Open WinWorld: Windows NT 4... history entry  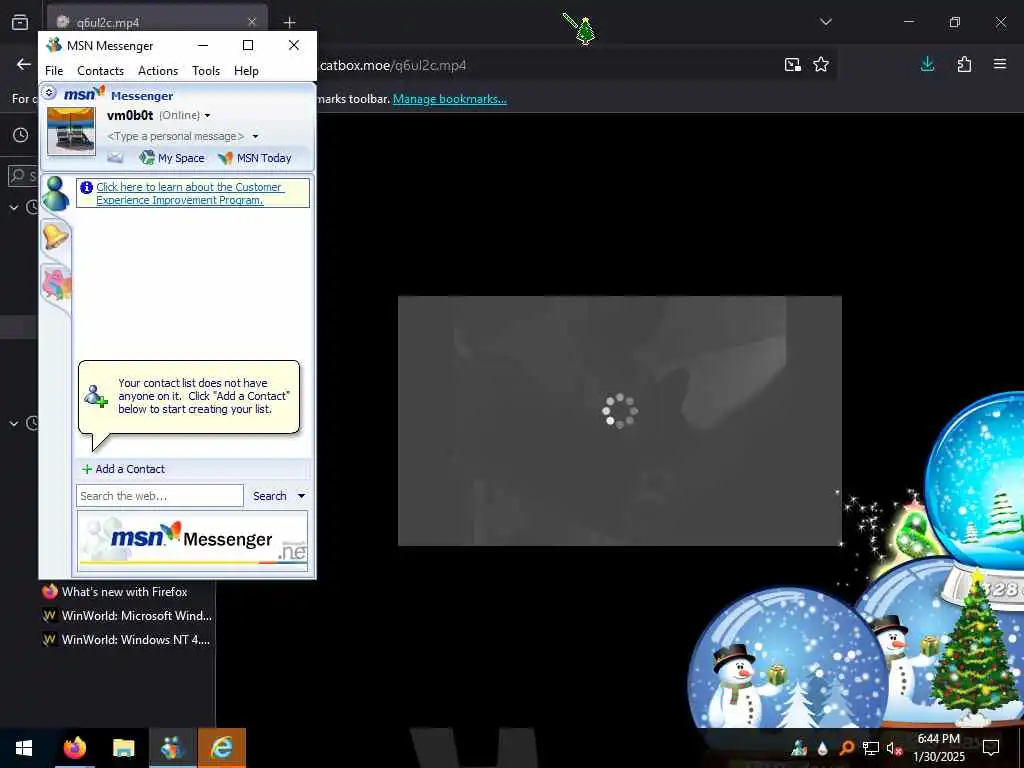tap(126, 640)
